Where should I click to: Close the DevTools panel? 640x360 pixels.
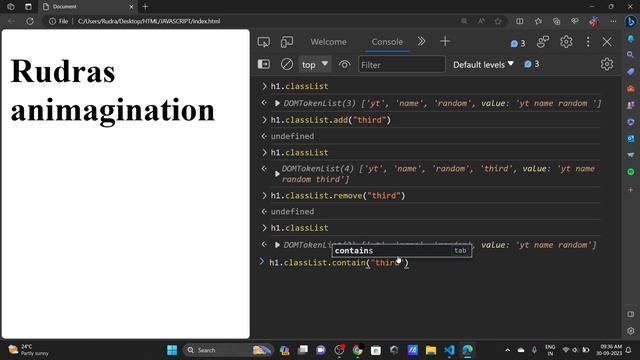[x=607, y=42]
